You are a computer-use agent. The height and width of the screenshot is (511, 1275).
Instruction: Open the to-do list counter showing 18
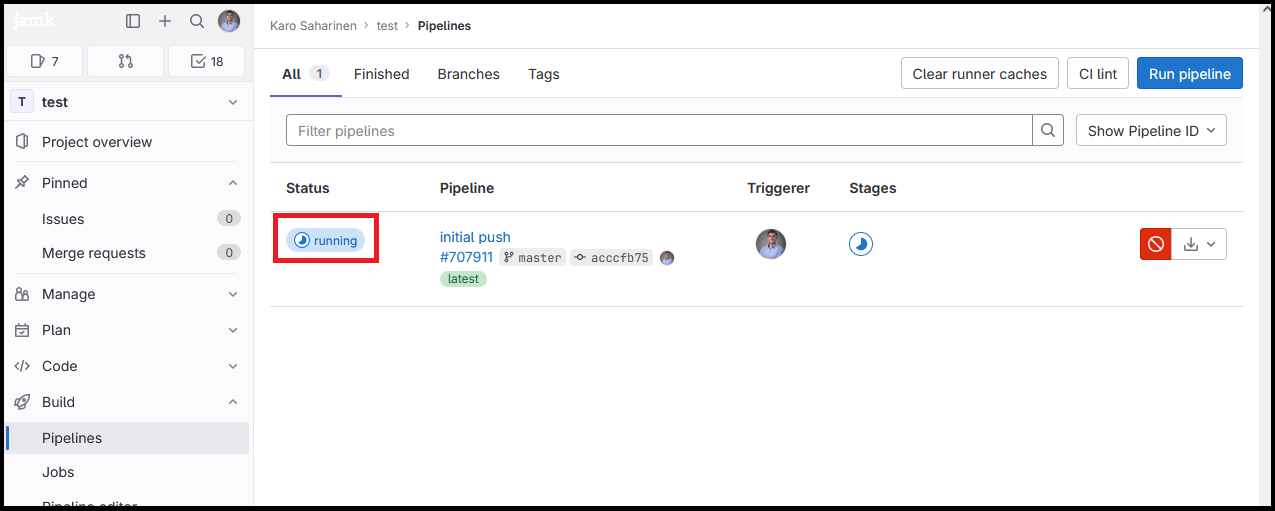pyautogui.click(x=206, y=61)
